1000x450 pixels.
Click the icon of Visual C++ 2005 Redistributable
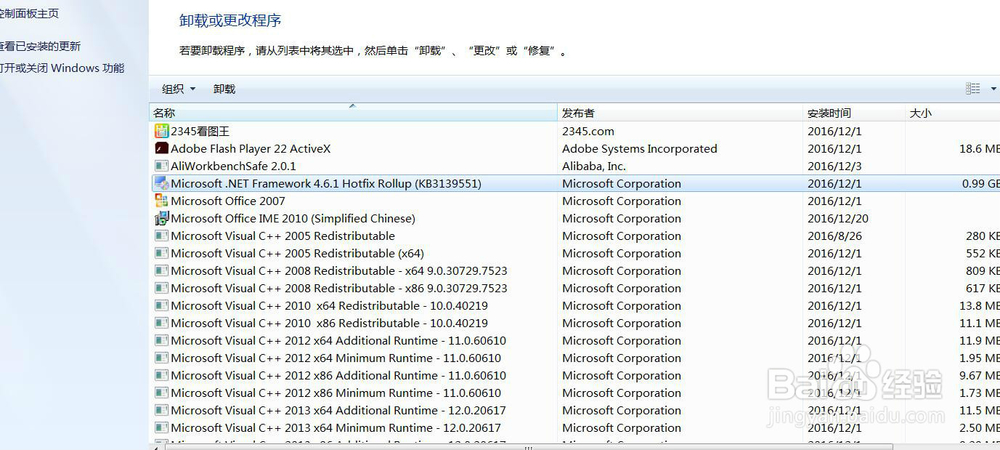coord(162,236)
